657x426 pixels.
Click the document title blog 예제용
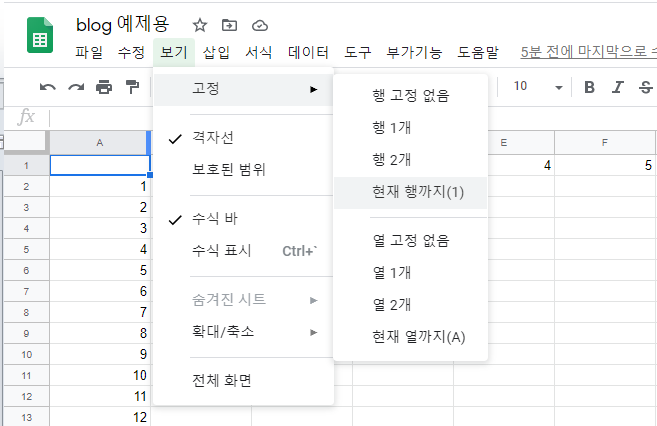122,25
